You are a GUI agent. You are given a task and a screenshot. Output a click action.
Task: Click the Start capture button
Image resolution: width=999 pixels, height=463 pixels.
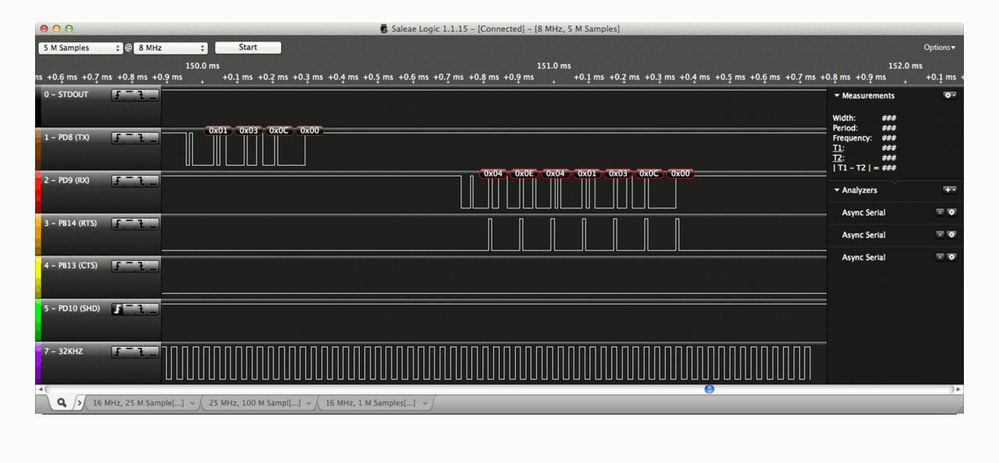pyautogui.click(x=248, y=47)
